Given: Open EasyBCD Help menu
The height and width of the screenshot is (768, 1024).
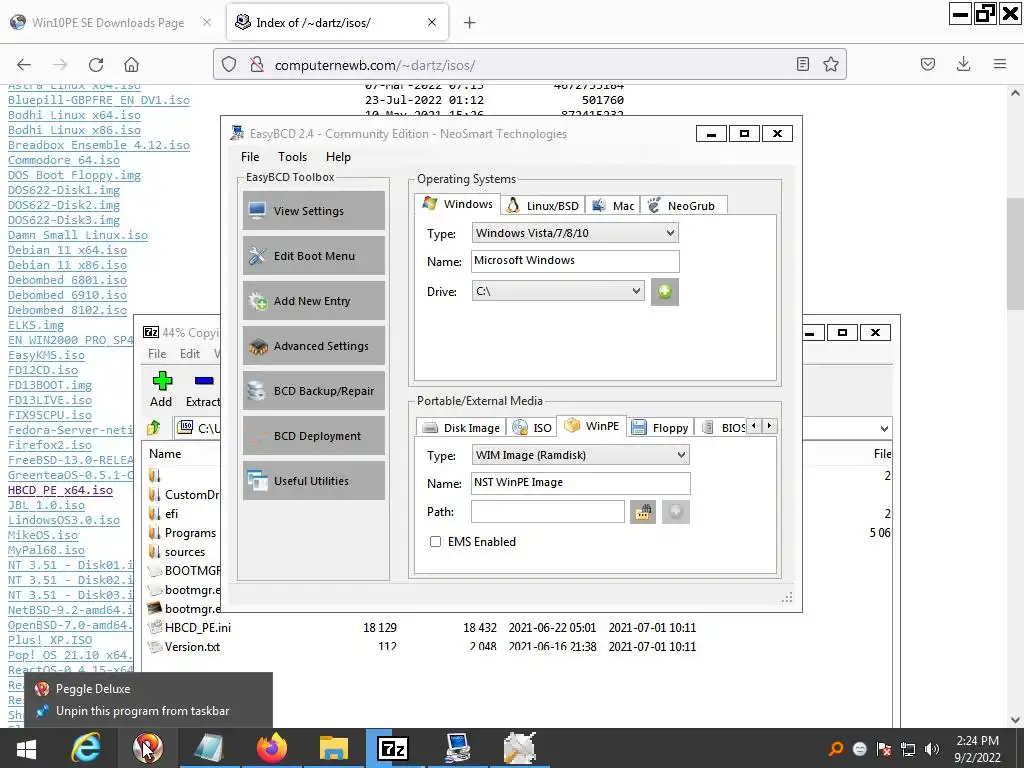Looking at the screenshot, I should pyautogui.click(x=338, y=157).
